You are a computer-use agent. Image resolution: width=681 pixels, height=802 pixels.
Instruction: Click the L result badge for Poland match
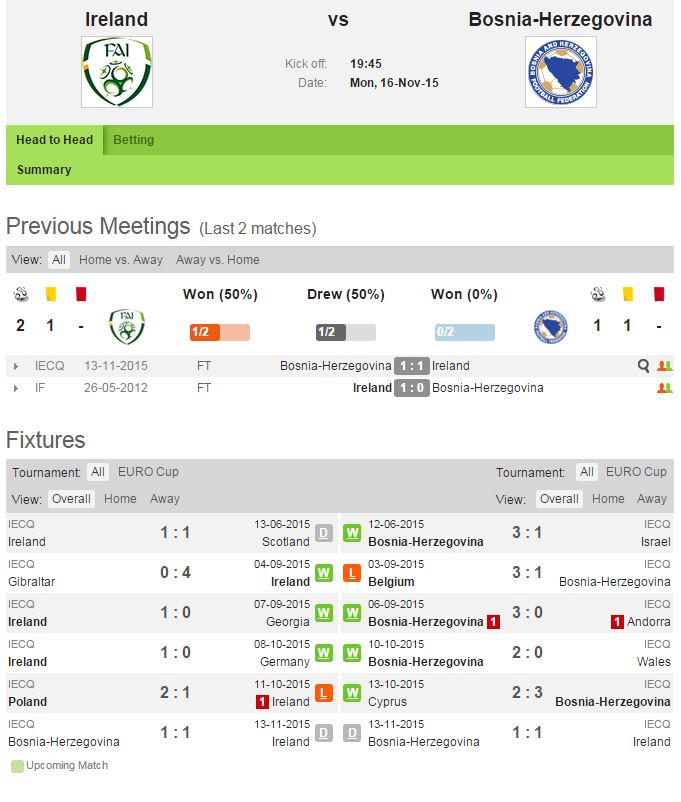(x=324, y=693)
